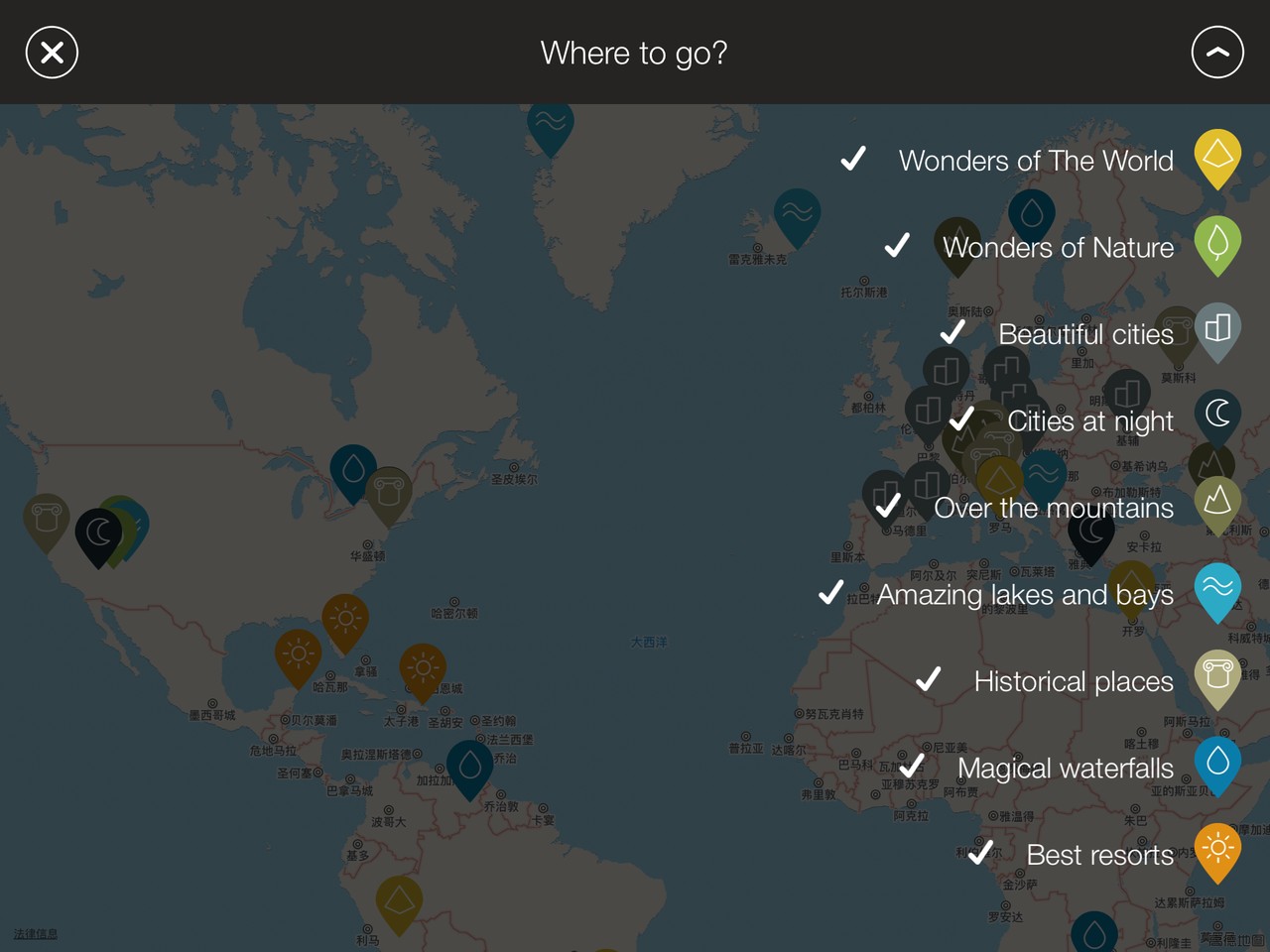Viewport: 1270px width, 952px height.
Task: Tap the Amazing lakes and bays icon
Action: pos(1217,592)
